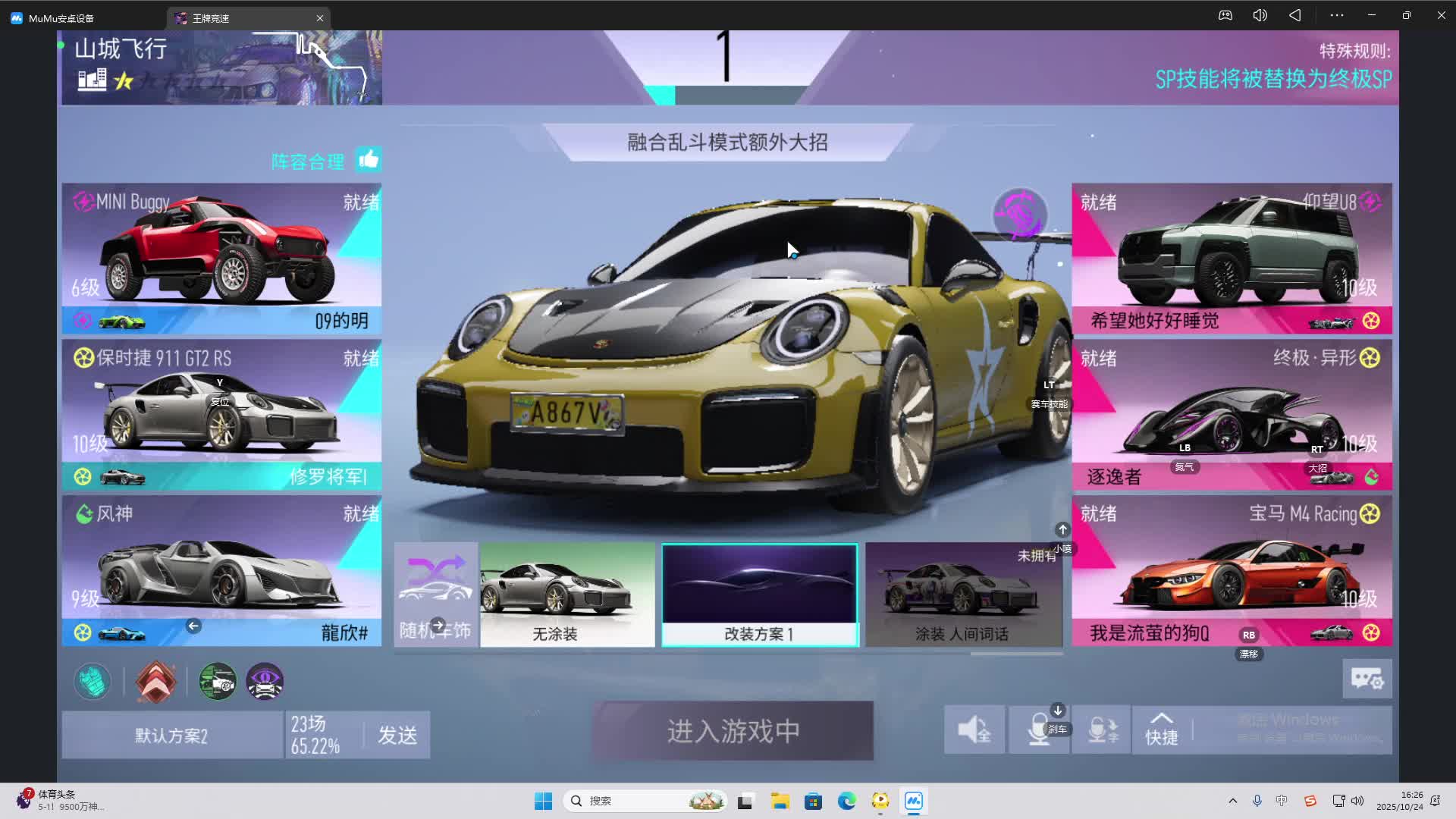The width and height of the screenshot is (1456, 819).
Task: Click the 随机车饰 random decoration button
Action: point(435,595)
